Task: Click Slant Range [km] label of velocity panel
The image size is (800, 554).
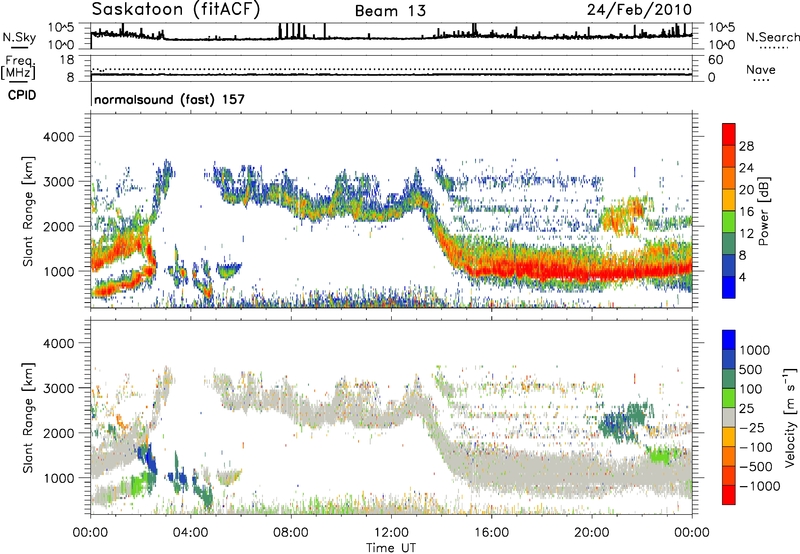Action: (x=28, y=417)
